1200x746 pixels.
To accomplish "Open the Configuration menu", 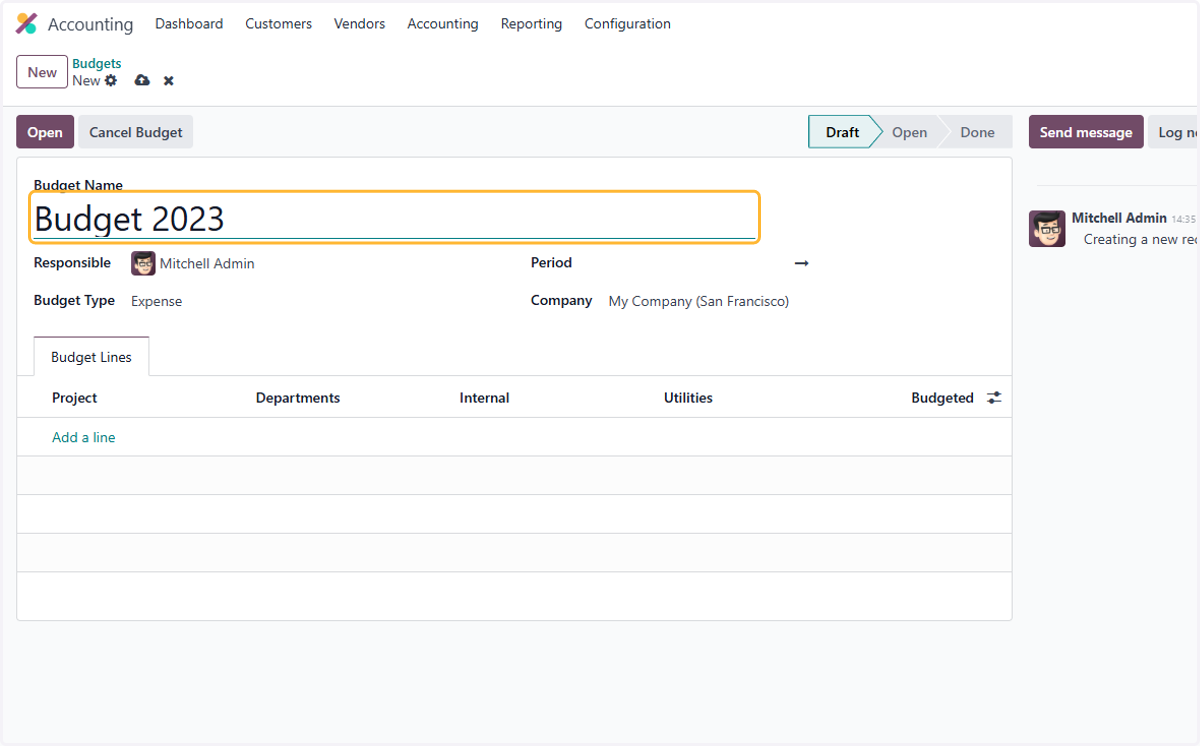I will [627, 24].
